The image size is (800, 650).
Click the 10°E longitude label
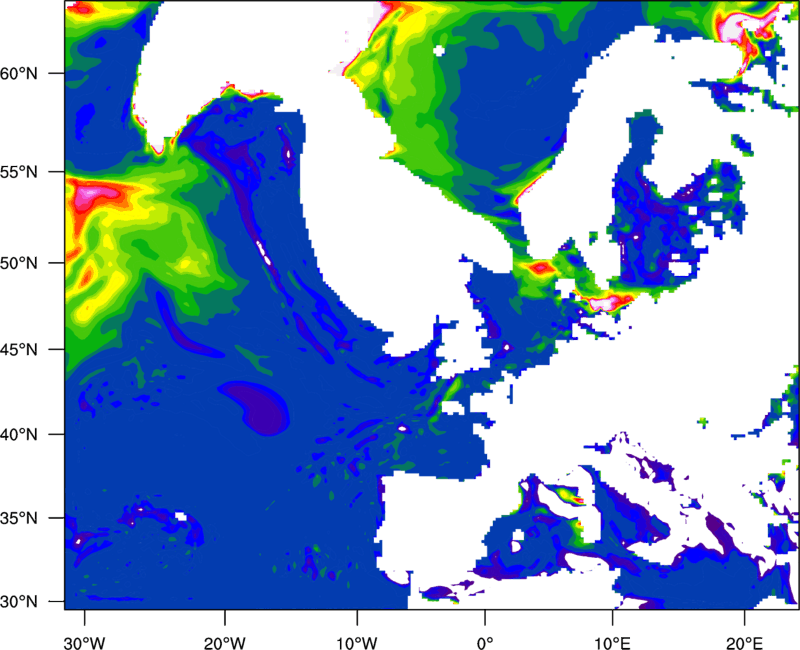613,643
